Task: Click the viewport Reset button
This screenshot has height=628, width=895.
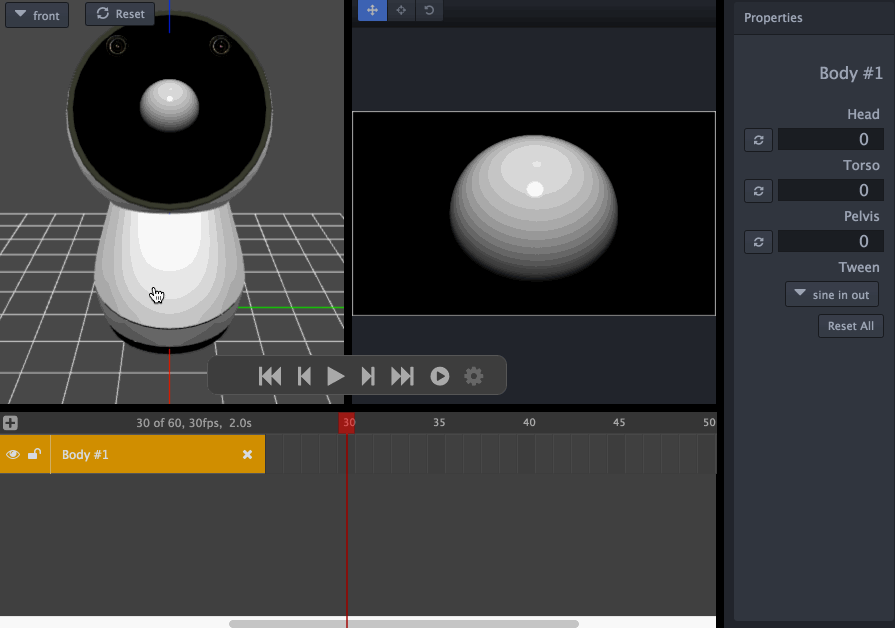Action: coord(120,14)
